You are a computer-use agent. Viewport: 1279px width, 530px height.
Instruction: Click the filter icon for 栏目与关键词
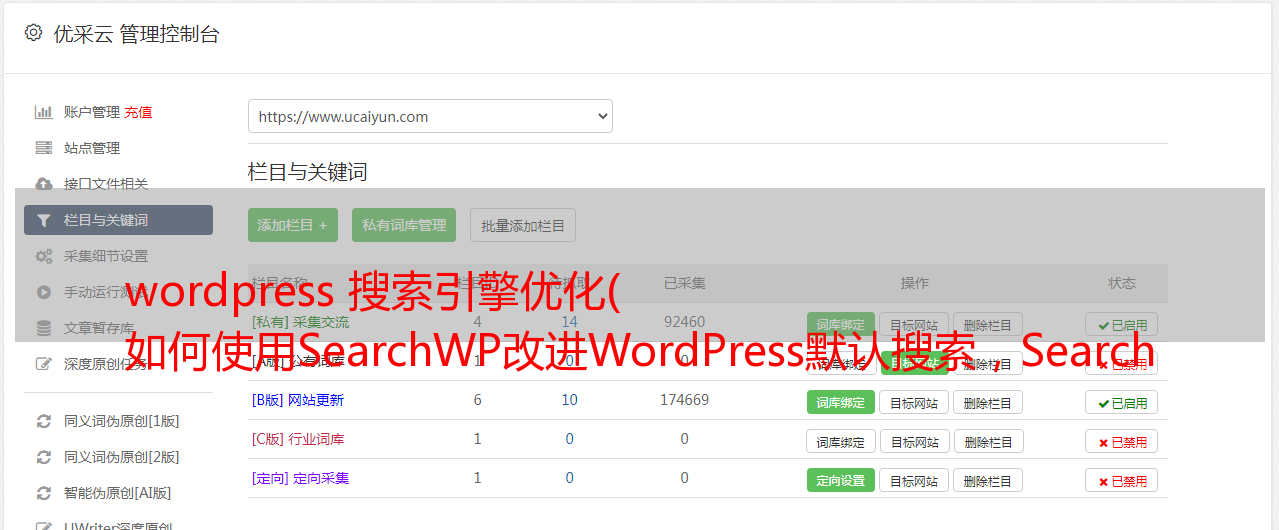(43, 220)
